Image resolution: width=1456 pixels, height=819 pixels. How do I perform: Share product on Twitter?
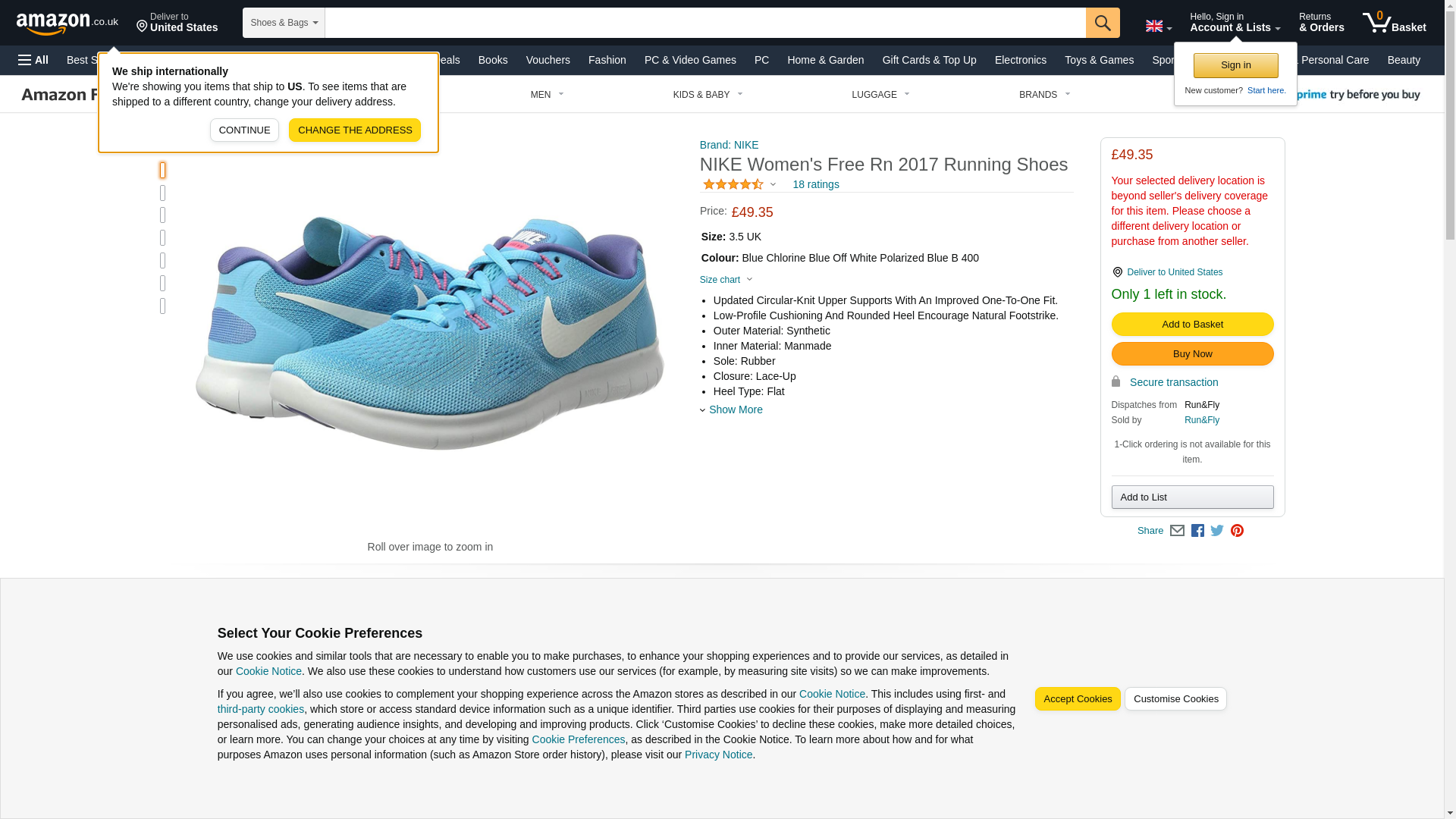click(x=1217, y=531)
